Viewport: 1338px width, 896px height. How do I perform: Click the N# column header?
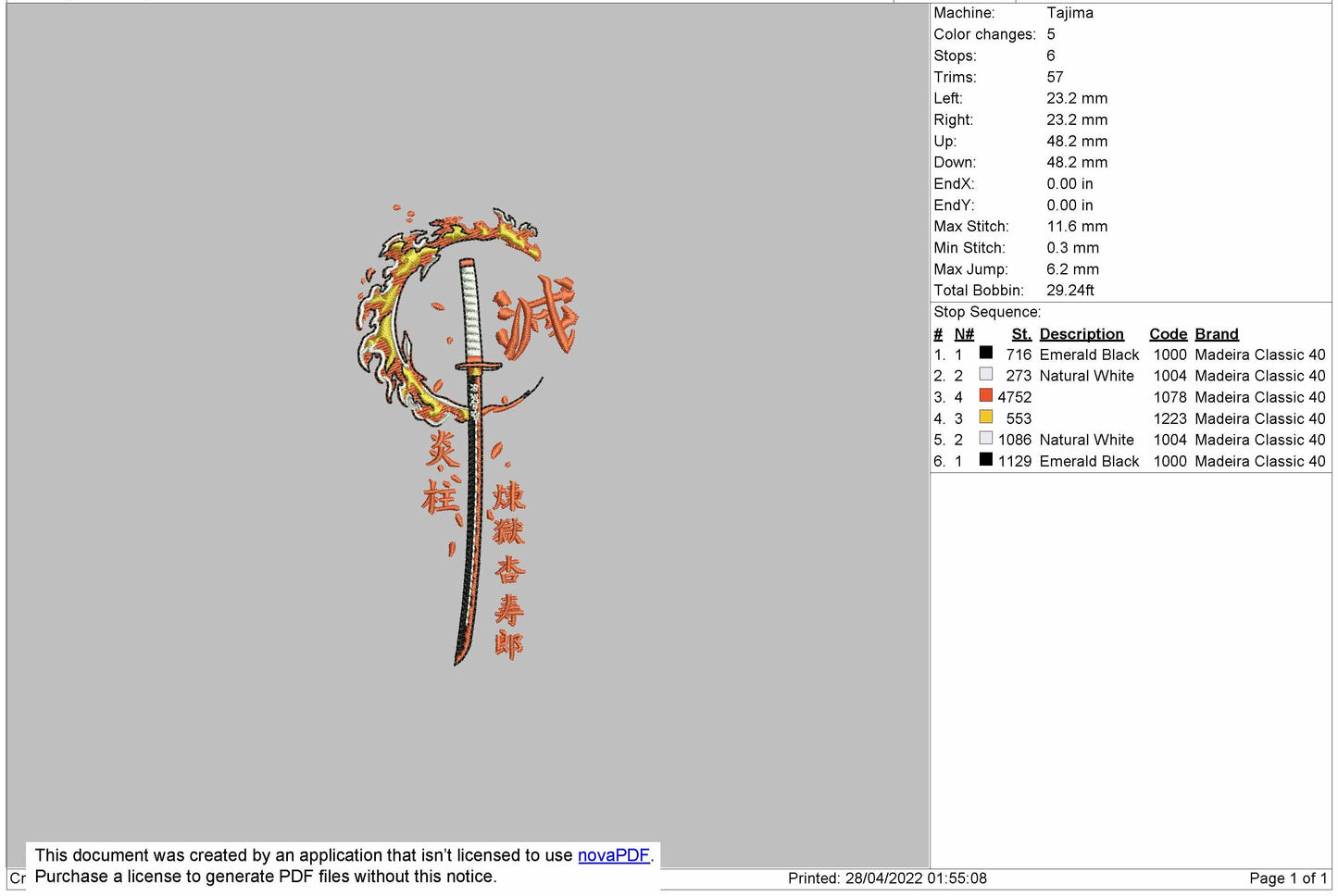pyautogui.click(x=964, y=334)
